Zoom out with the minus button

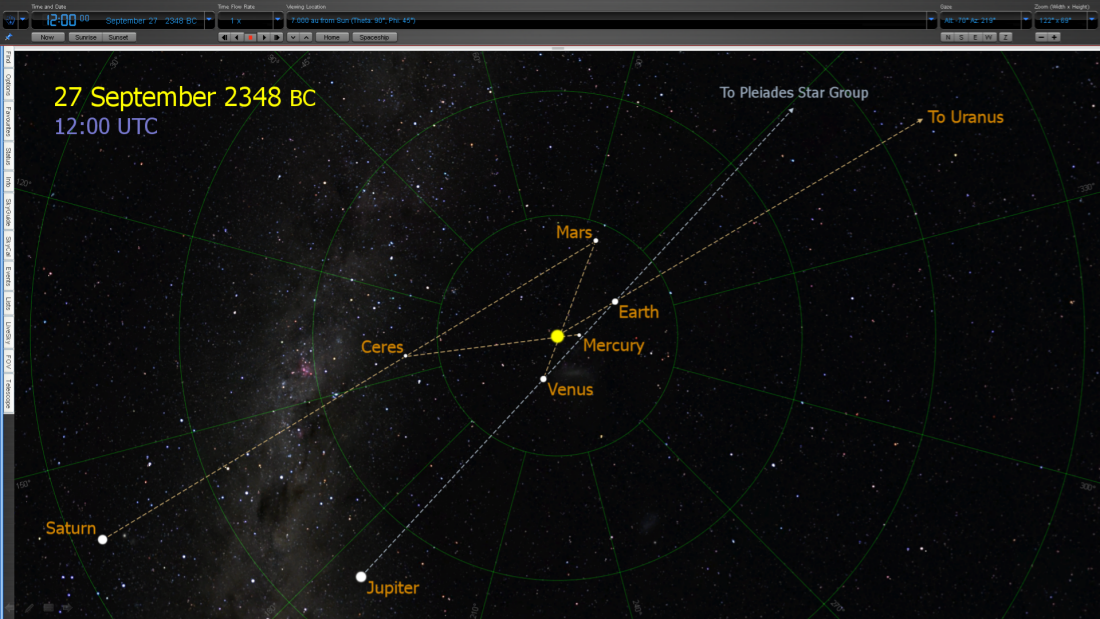coord(1041,37)
